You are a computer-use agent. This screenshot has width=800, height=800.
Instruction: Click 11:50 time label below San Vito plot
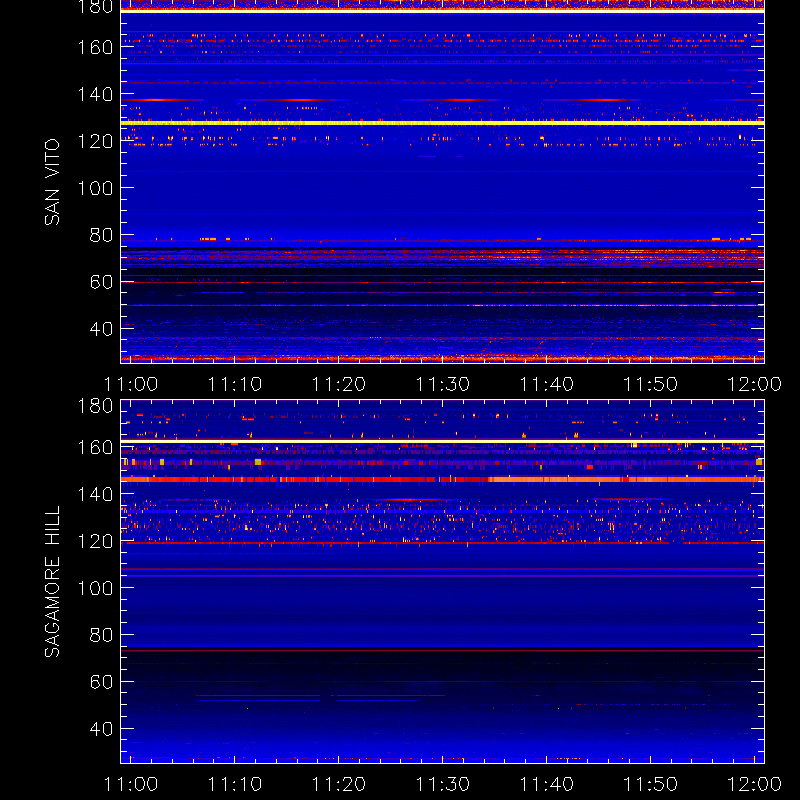pos(651,384)
